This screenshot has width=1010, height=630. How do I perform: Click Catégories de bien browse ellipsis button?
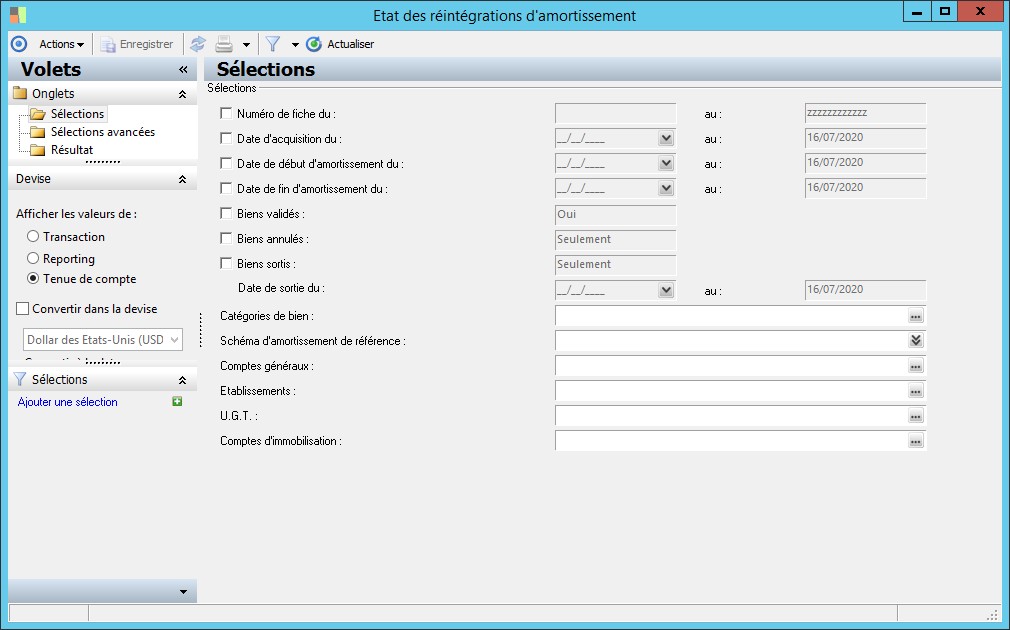pyautogui.click(x=915, y=316)
